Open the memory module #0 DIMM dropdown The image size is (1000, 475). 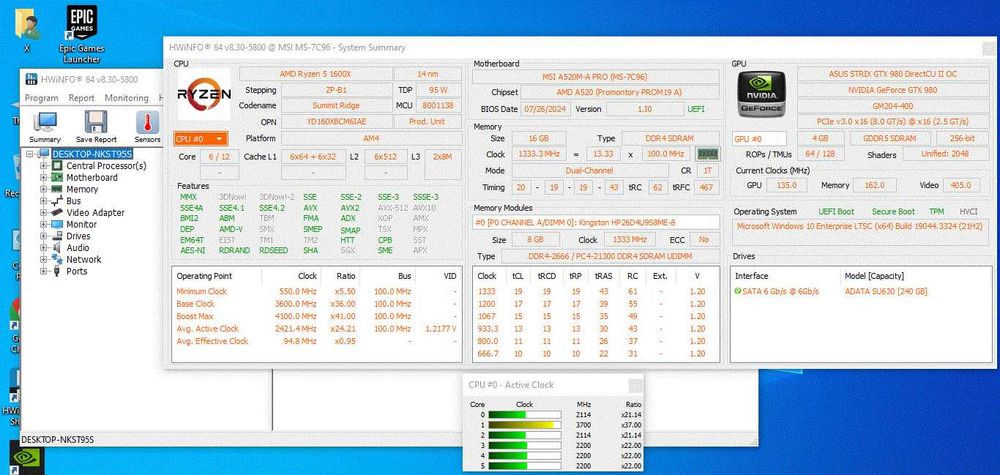[x=596, y=222]
